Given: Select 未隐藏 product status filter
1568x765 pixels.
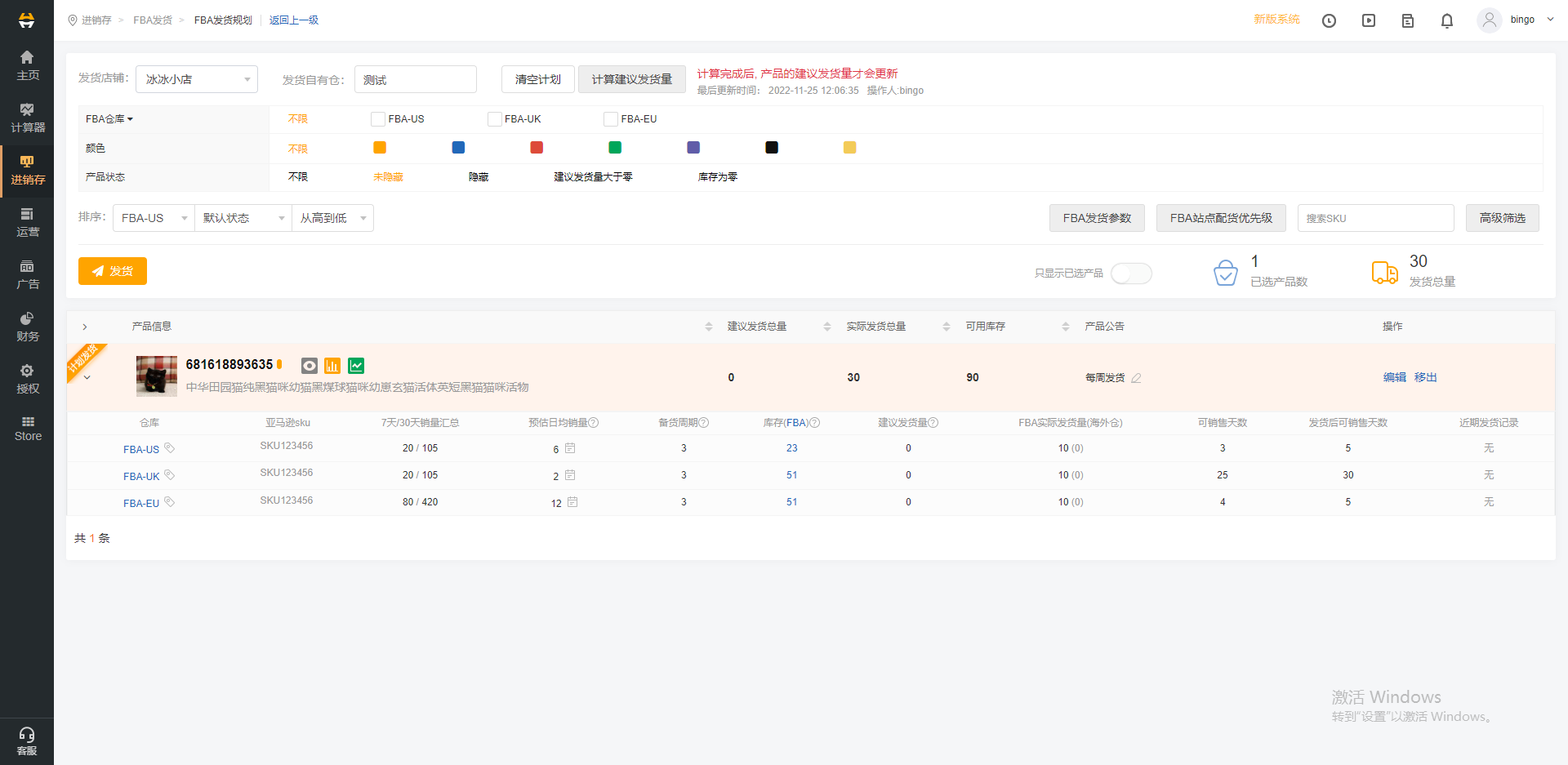Looking at the screenshot, I should pyautogui.click(x=388, y=177).
